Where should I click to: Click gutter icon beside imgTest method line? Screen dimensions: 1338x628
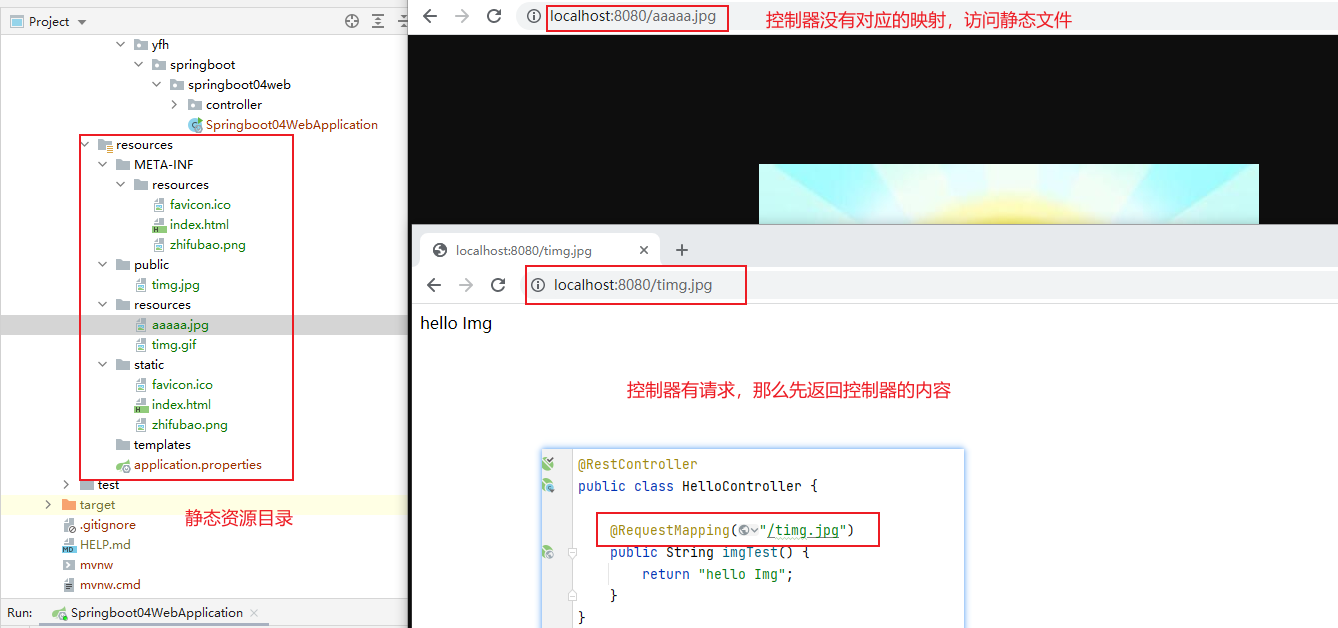[x=548, y=552]
